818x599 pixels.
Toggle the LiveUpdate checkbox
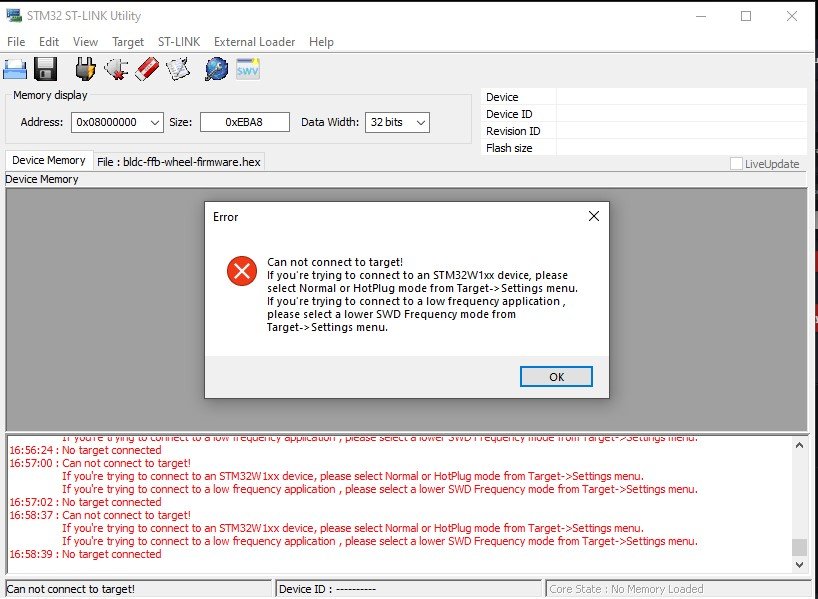[x=736, y=164]
